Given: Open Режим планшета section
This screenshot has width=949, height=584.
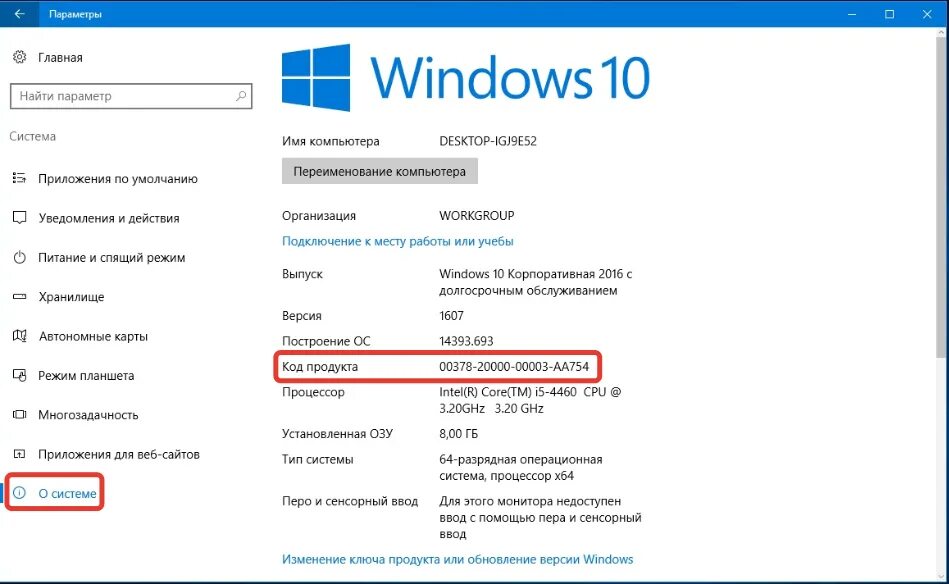Looking at the screenshot, I should pos(86,375).
